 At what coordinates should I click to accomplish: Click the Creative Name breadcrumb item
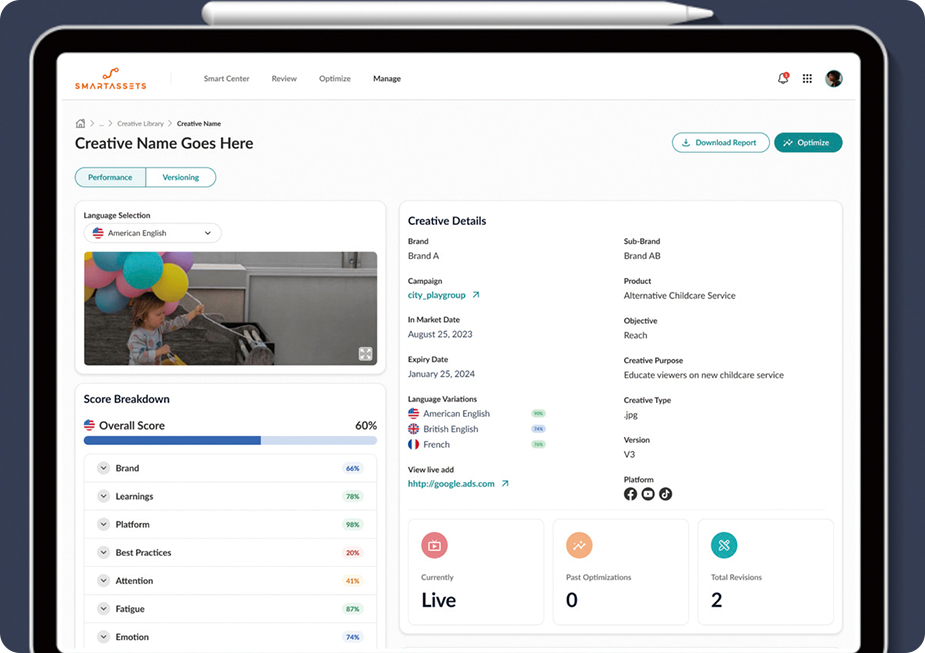(199, 124)
